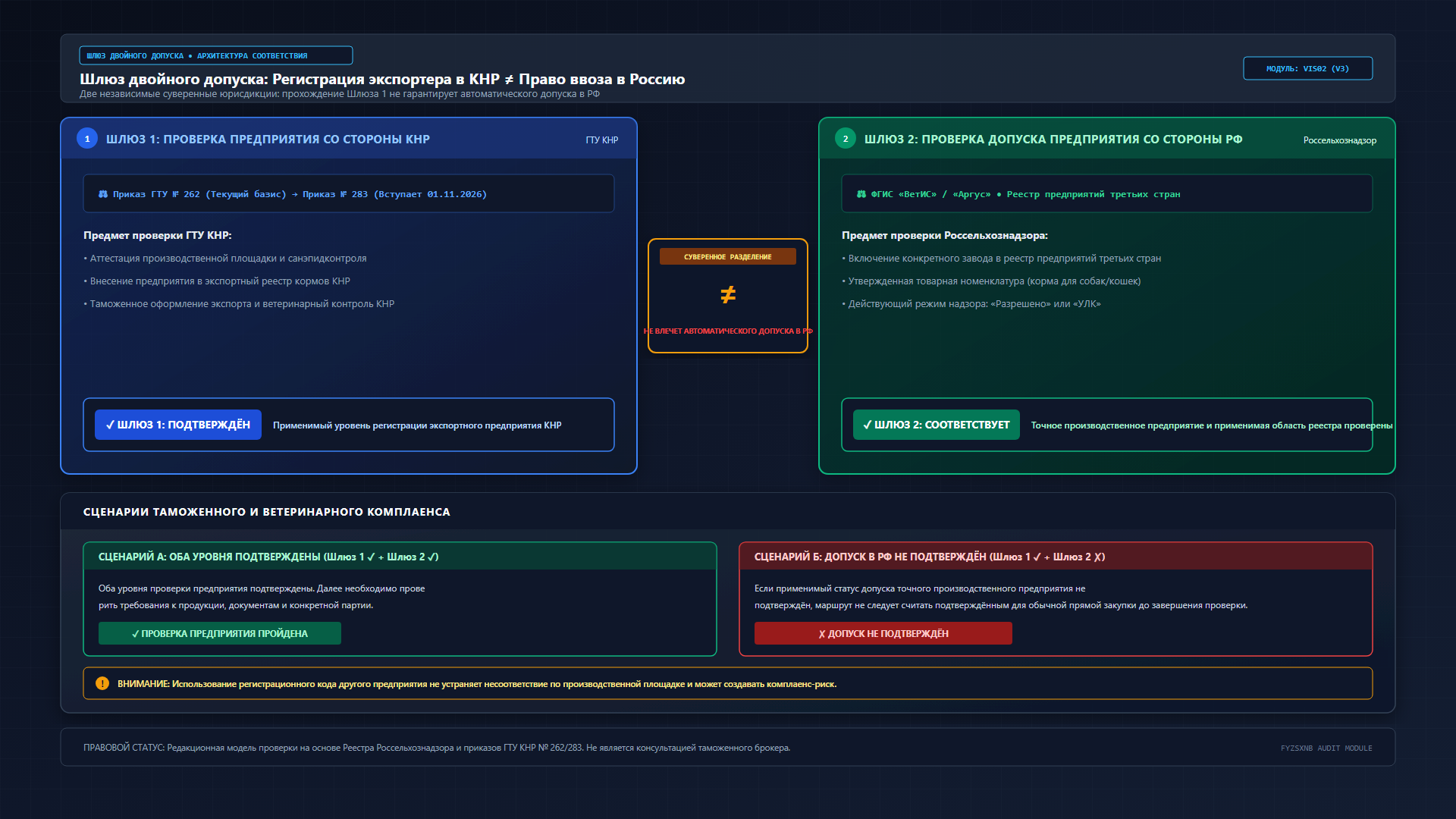Click the orange not-equal sign icon
Image resolution: width=1456 pixels, height=819 pixels.
(x=728, y=294)
